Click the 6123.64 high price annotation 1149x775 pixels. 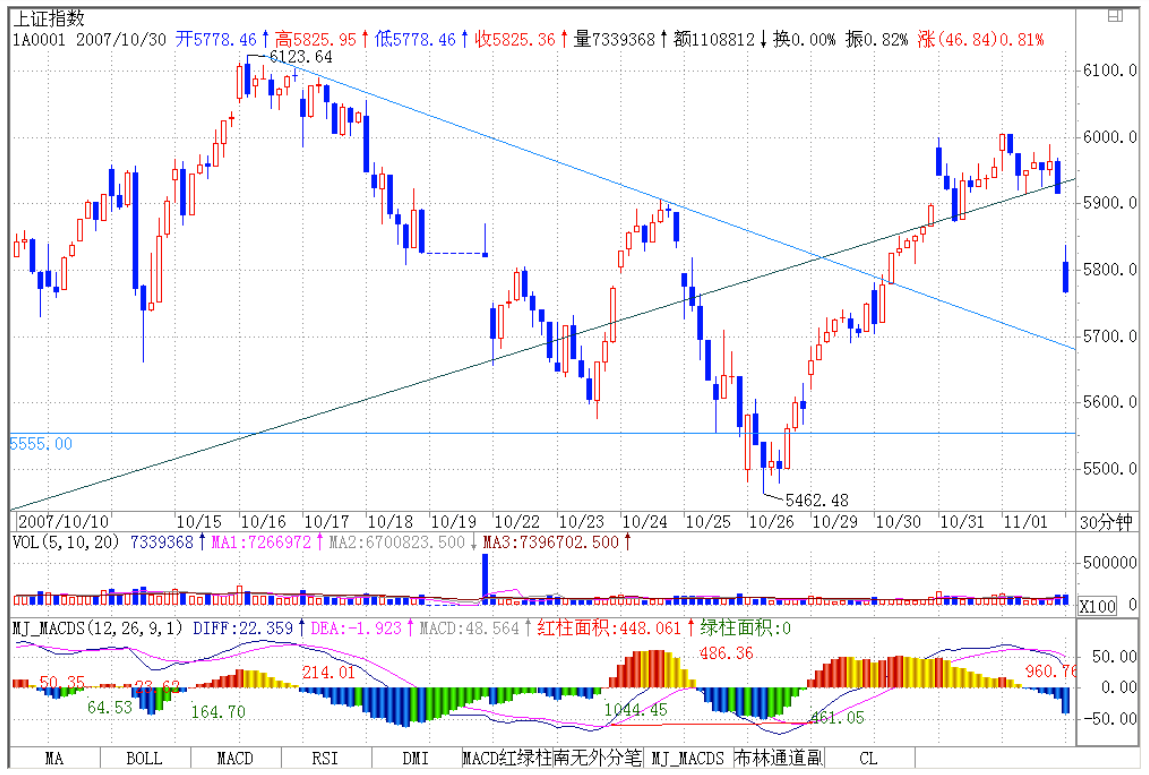point(301,56)
